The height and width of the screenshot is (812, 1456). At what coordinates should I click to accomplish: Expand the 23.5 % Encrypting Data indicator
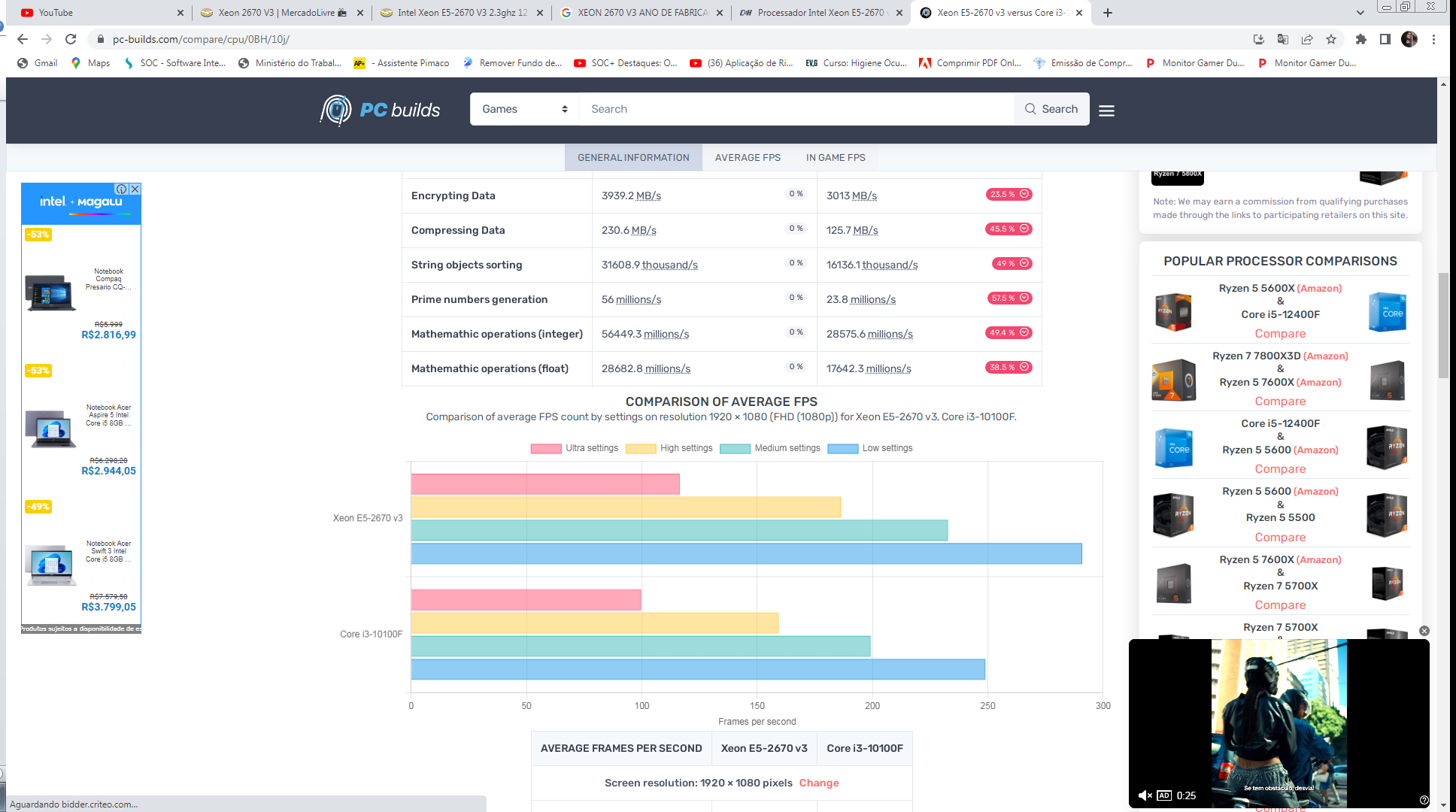(x=1009, y=194)
